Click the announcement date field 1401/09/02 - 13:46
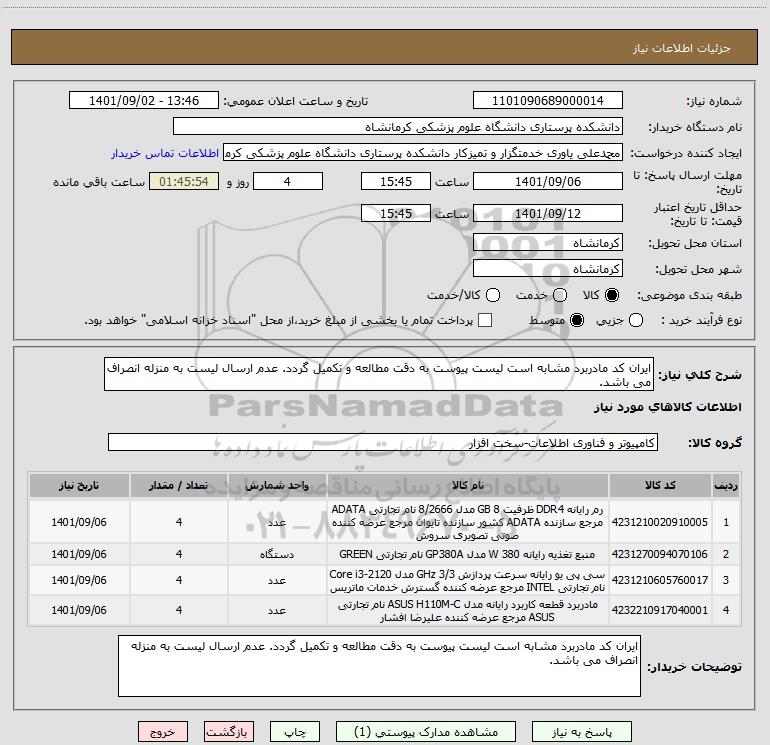The height and width of the screenshot is (745, 770). pyautogui.click(x=144, y=100)
